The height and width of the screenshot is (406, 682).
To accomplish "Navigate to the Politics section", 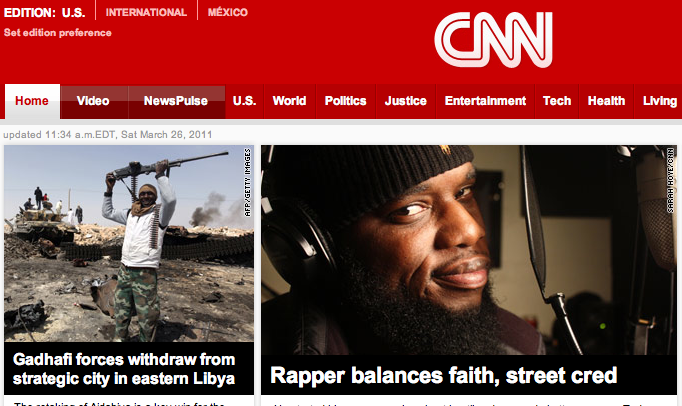I will 345,101.
